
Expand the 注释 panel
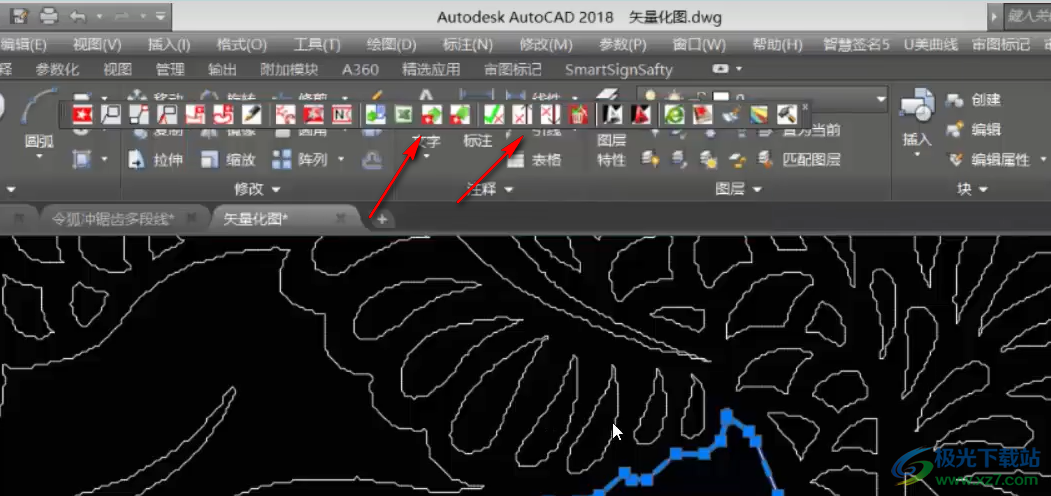pos(490,189)
